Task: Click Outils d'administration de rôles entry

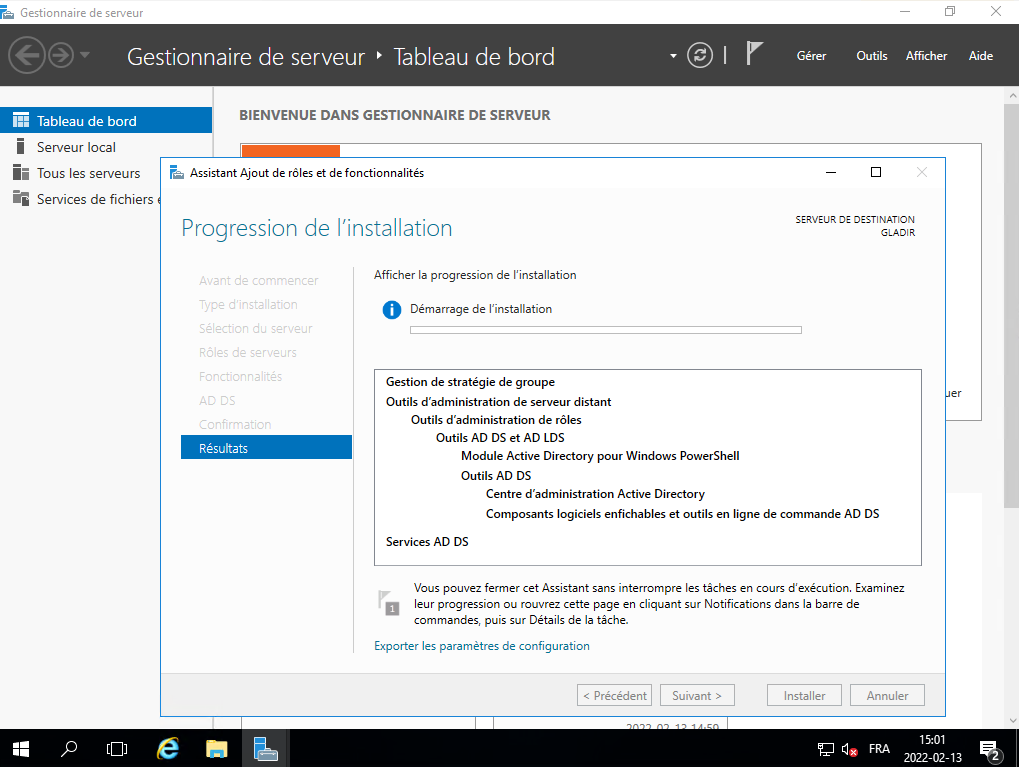Action: pyautogui.click(x=496, y=420)
